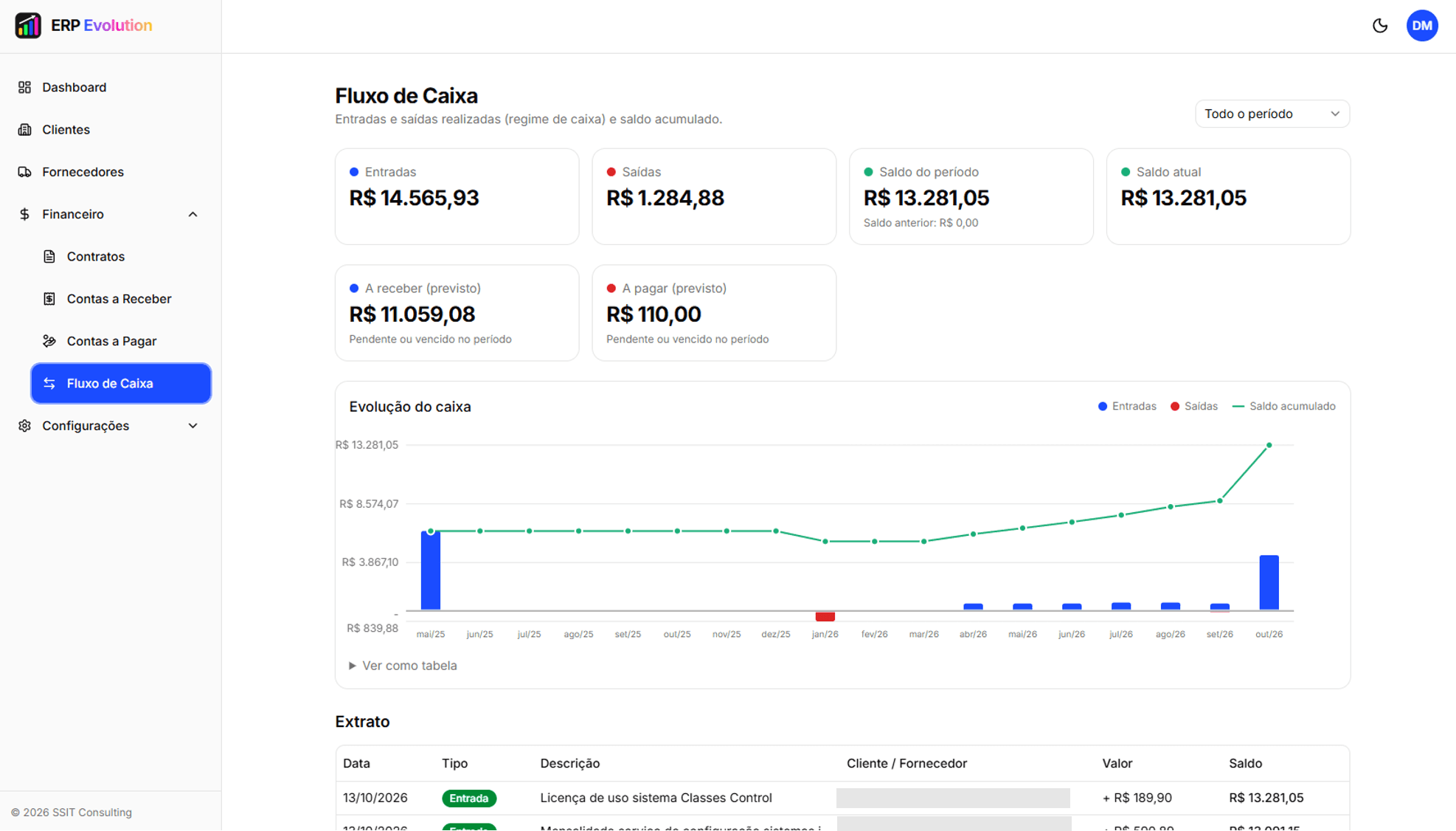Image resolution: width=1456 pixels, height=831 pixels.
Task: Click the Contas a Pagar coins icon
Action: [x=49, y=341]
